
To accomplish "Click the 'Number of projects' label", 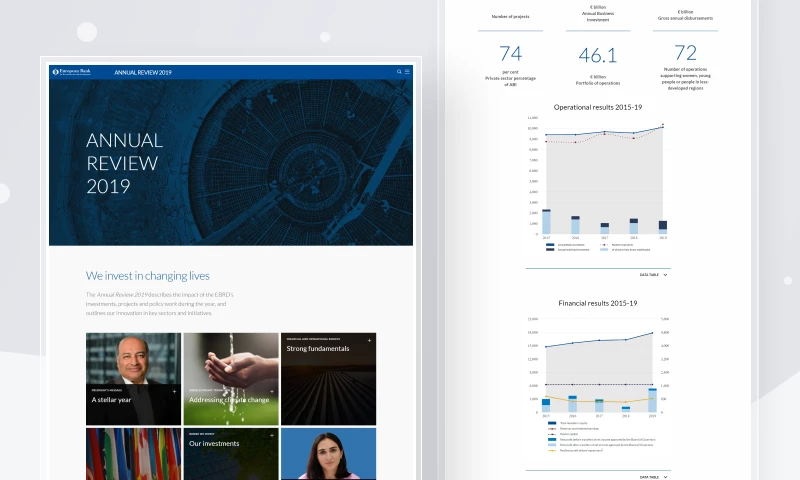I will [510, 17].
